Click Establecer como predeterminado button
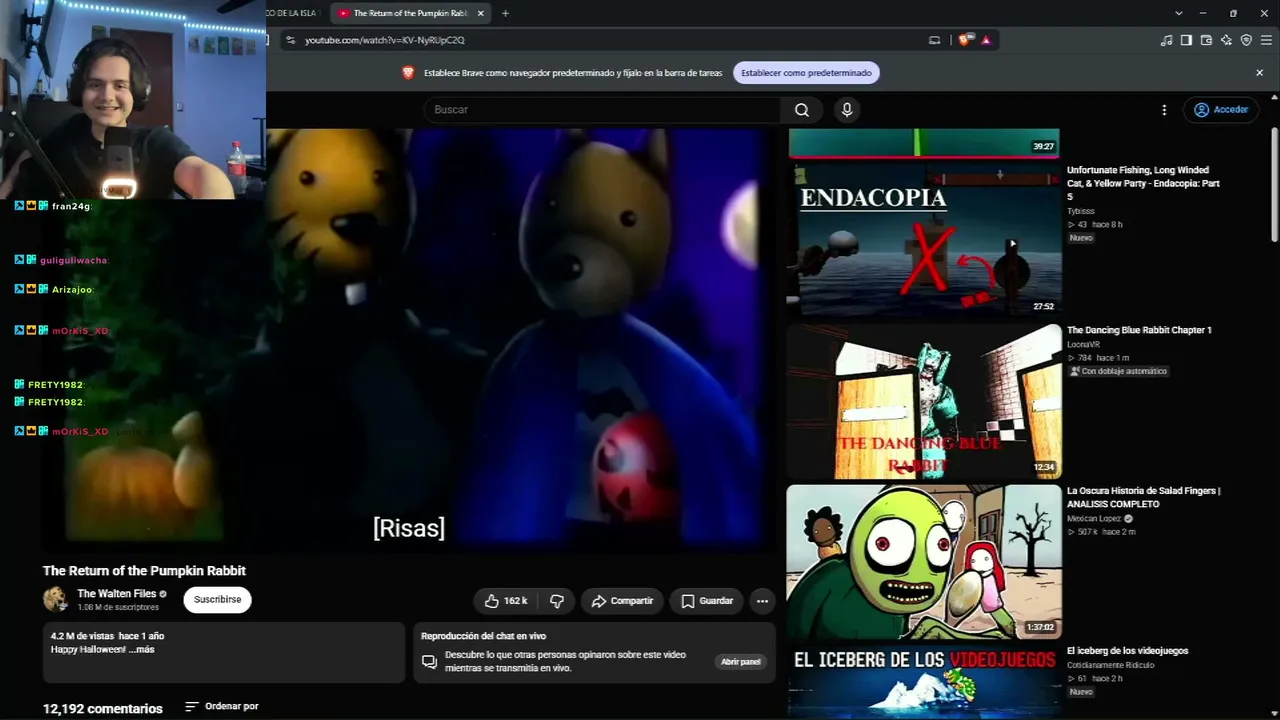 point(806,73)
